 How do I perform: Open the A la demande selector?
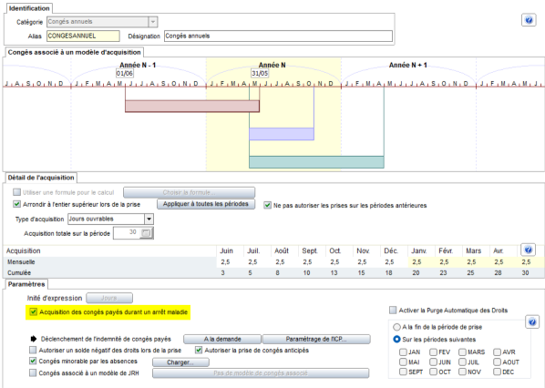(x=222, y=339)
